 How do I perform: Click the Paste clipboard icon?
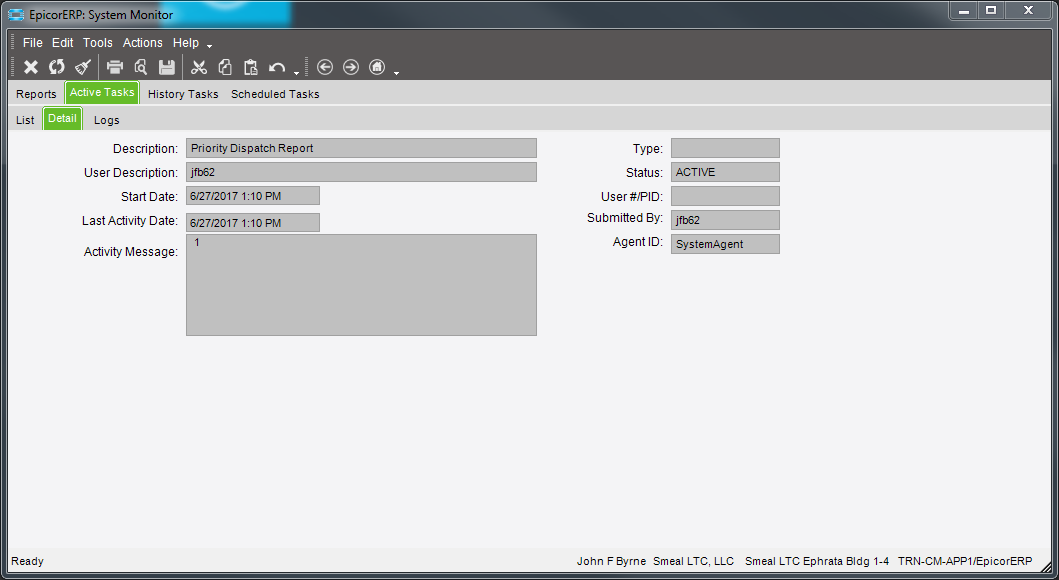[251, 67]
